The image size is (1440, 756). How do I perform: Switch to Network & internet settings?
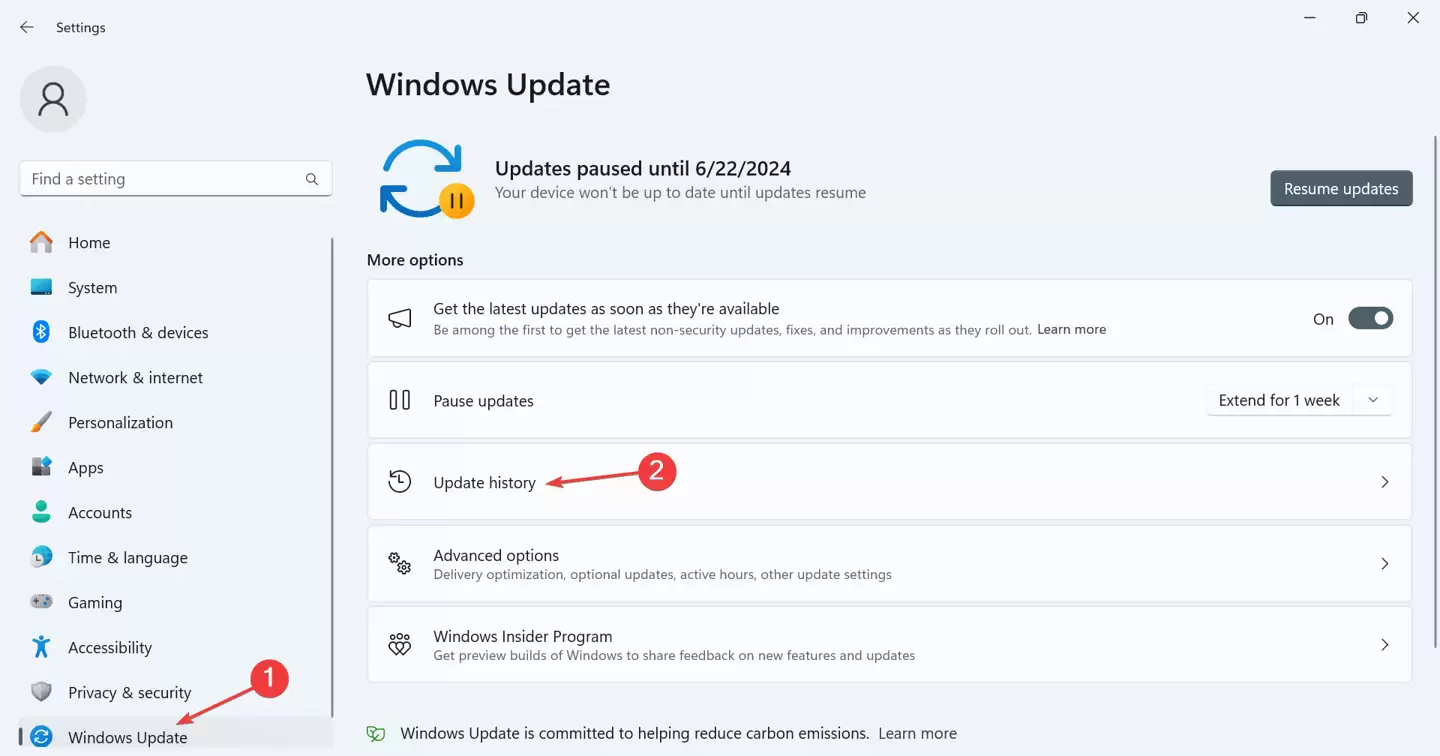[x=135, y=377]
